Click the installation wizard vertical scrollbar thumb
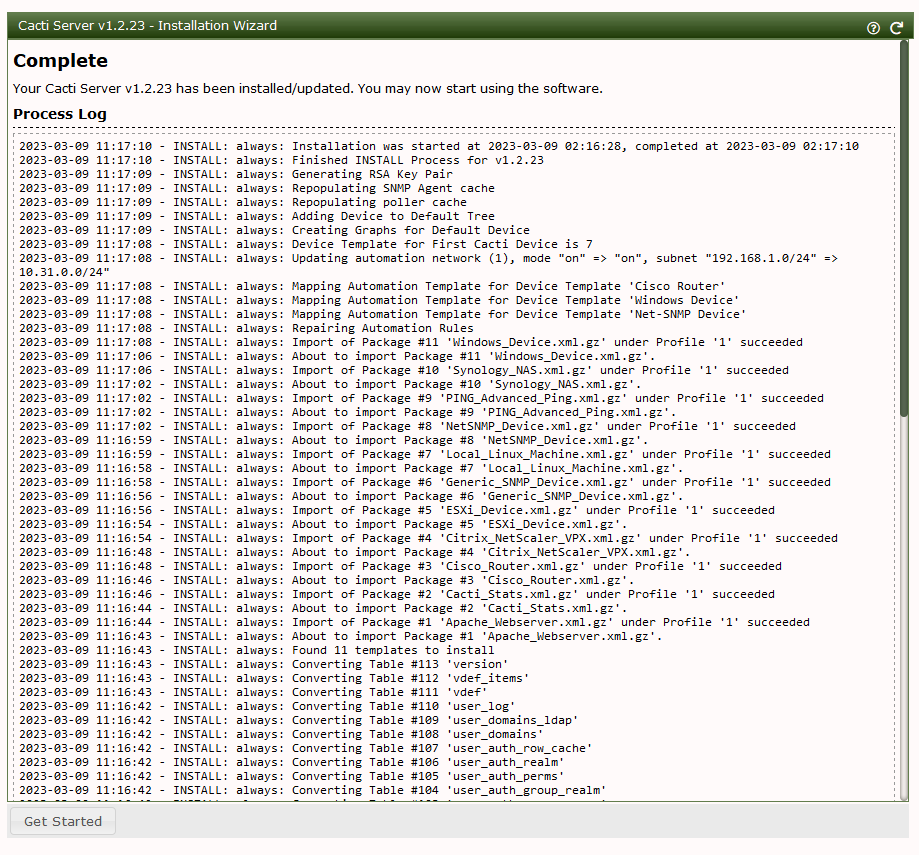The height and width of the screenshot is (855, 919). (904, 229)
